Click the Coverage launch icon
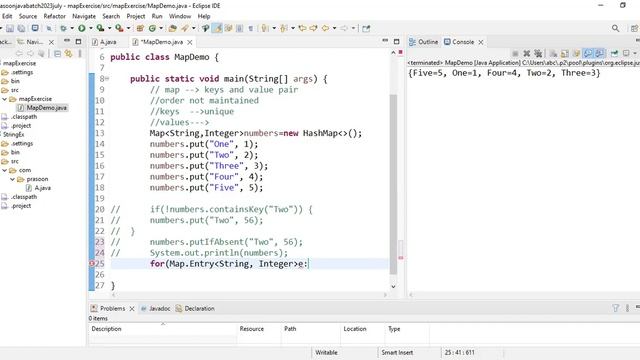Viewport: 640px width, 360px height. click(x=100, y=28)
